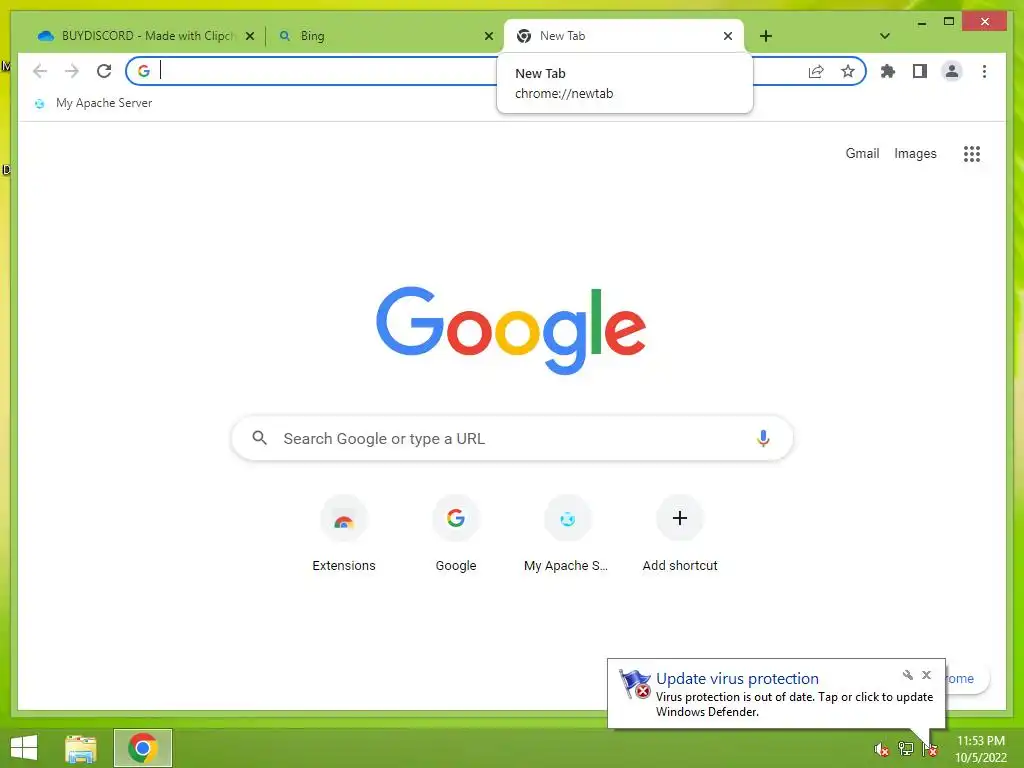Viewport: 1024px width, 768px height.
Task: Open the Extensions shortcut tile
Action: click(x=344, y=534)
